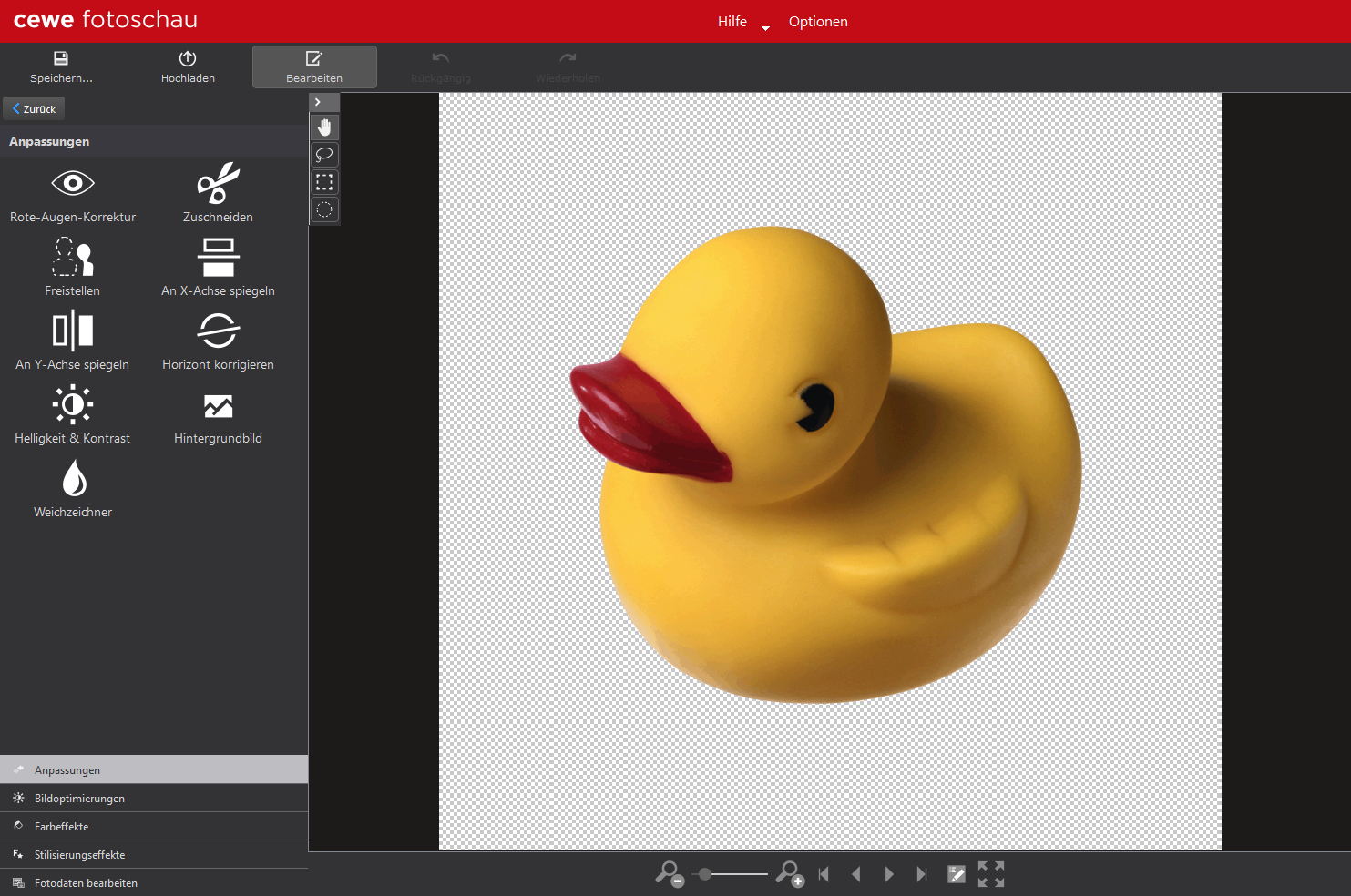Click the zoom level slider

tap(732, 874)
